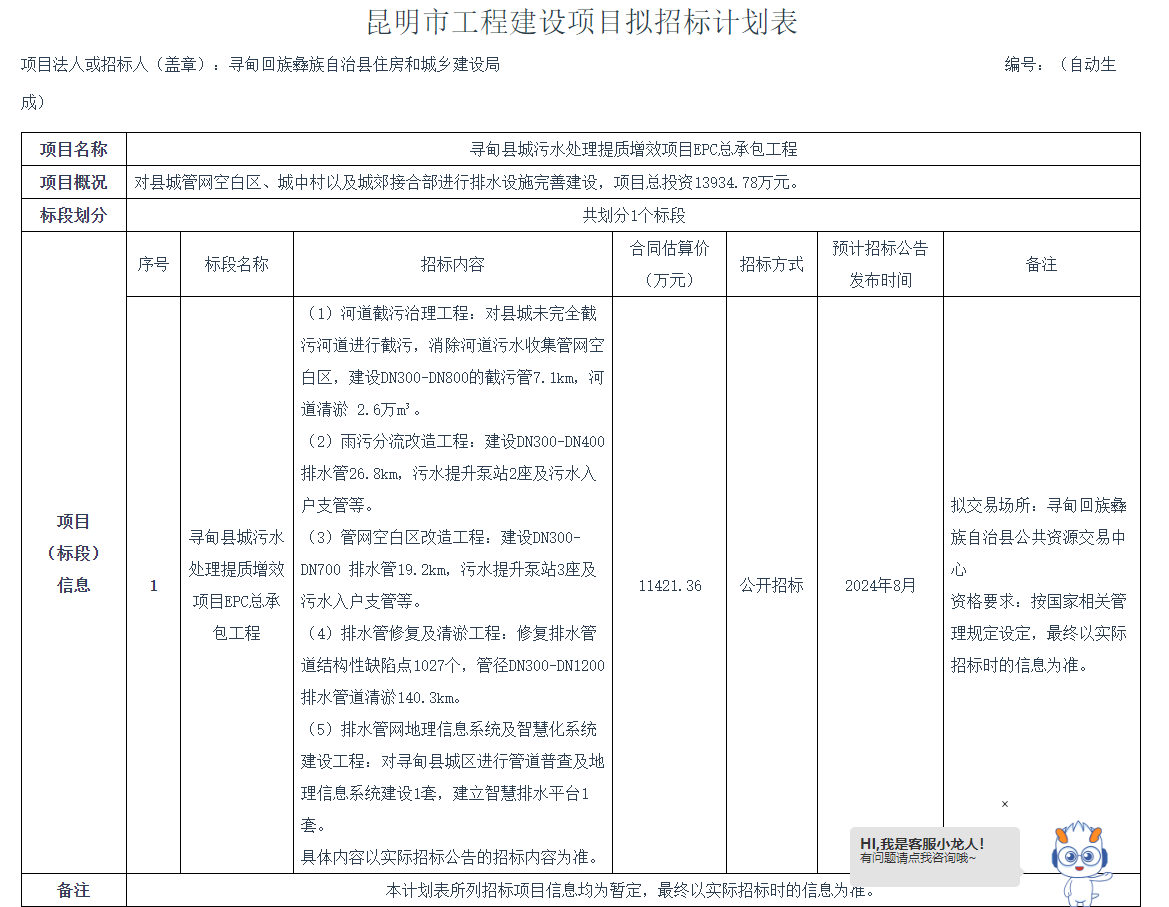
Task: Click the 项目（标段）信息 side header cell
Action: (x=74, y=553)
